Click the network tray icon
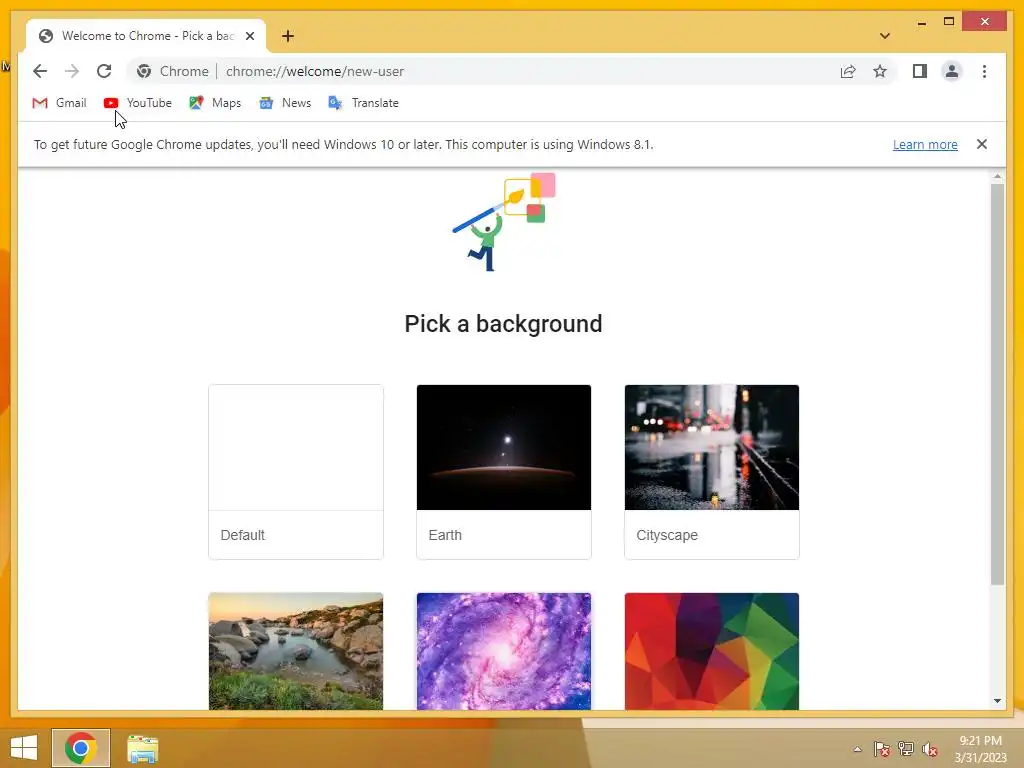This screenshot has width=1024, height=768. (906, 749)
